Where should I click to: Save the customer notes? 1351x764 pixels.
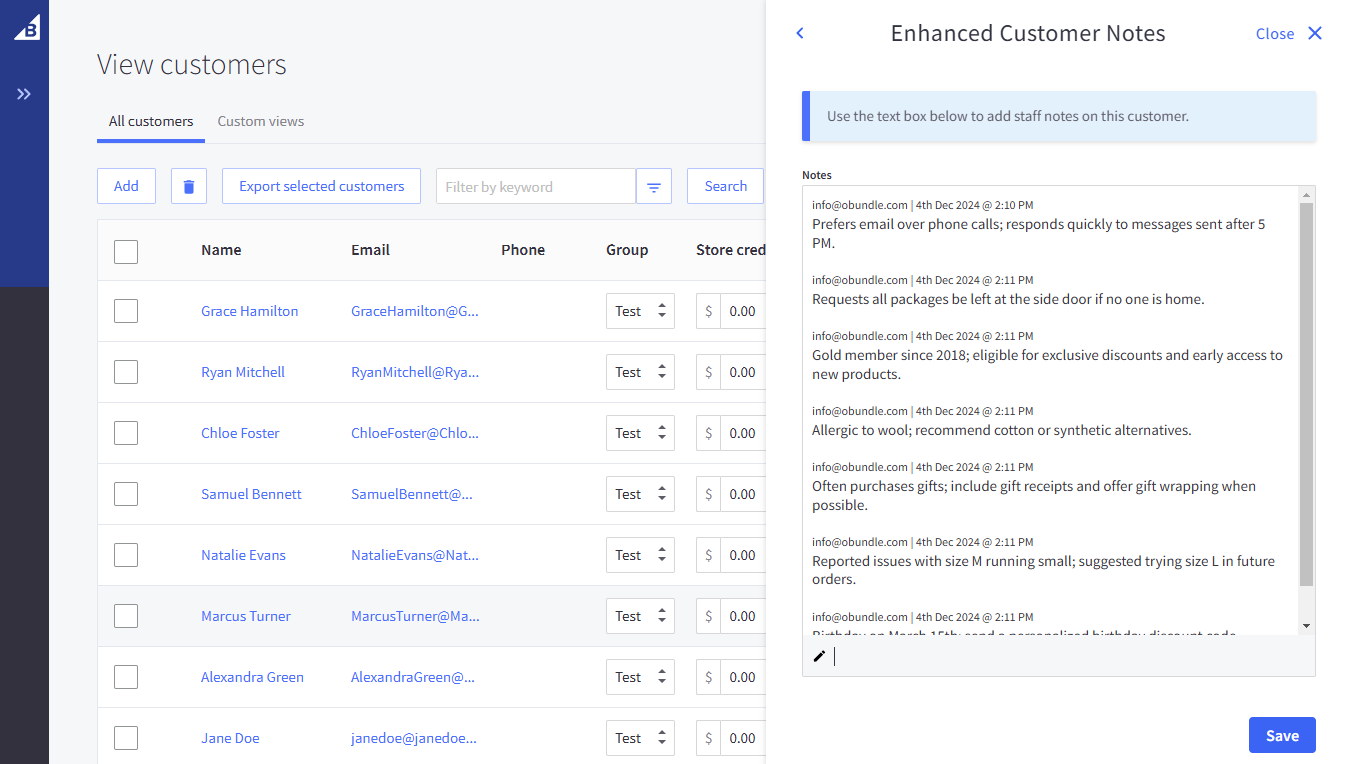[1282, 734]
